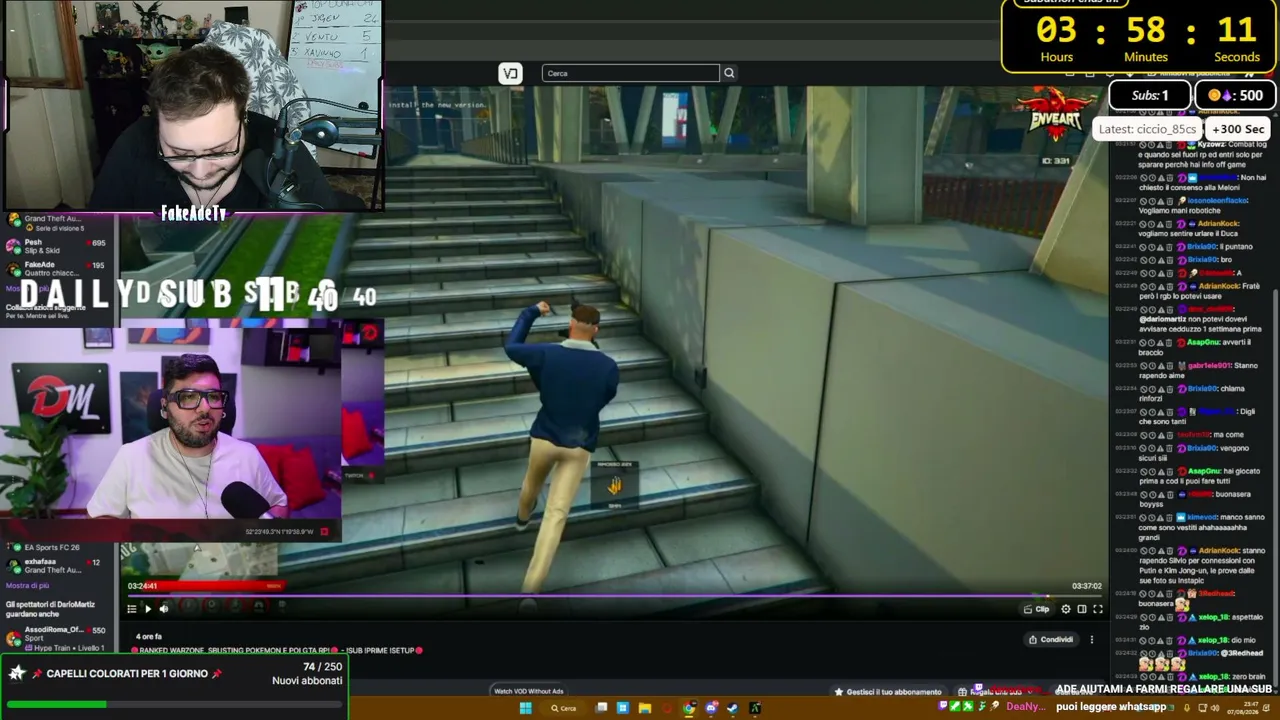Image resolution: width=1280 pixels, height=720 pixels.
Task: Click the Subs: 1 counter widget
Action: [x=1150, y=95]
